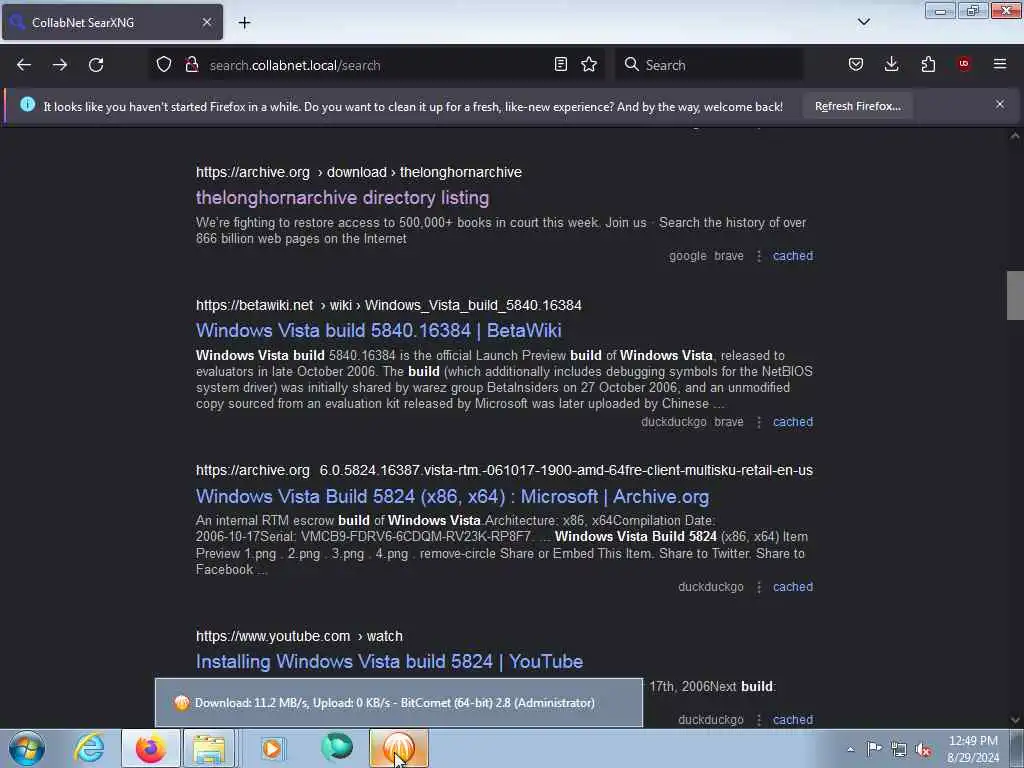Open the Firefox downloads panel
1024x768 pixels.
click(891, 65)
